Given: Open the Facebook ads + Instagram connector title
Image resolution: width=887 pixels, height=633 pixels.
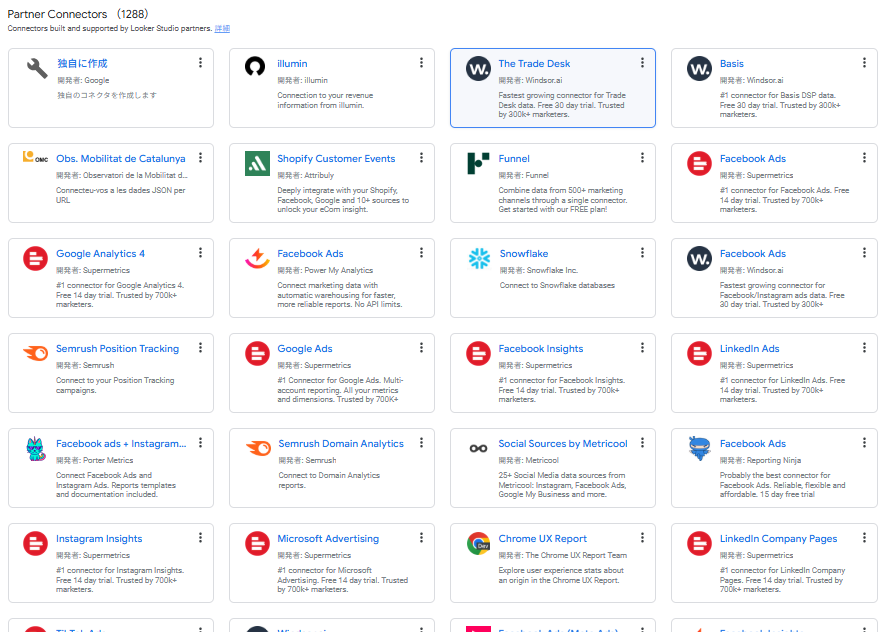Looking at the screenshot, I should point(121,443).
